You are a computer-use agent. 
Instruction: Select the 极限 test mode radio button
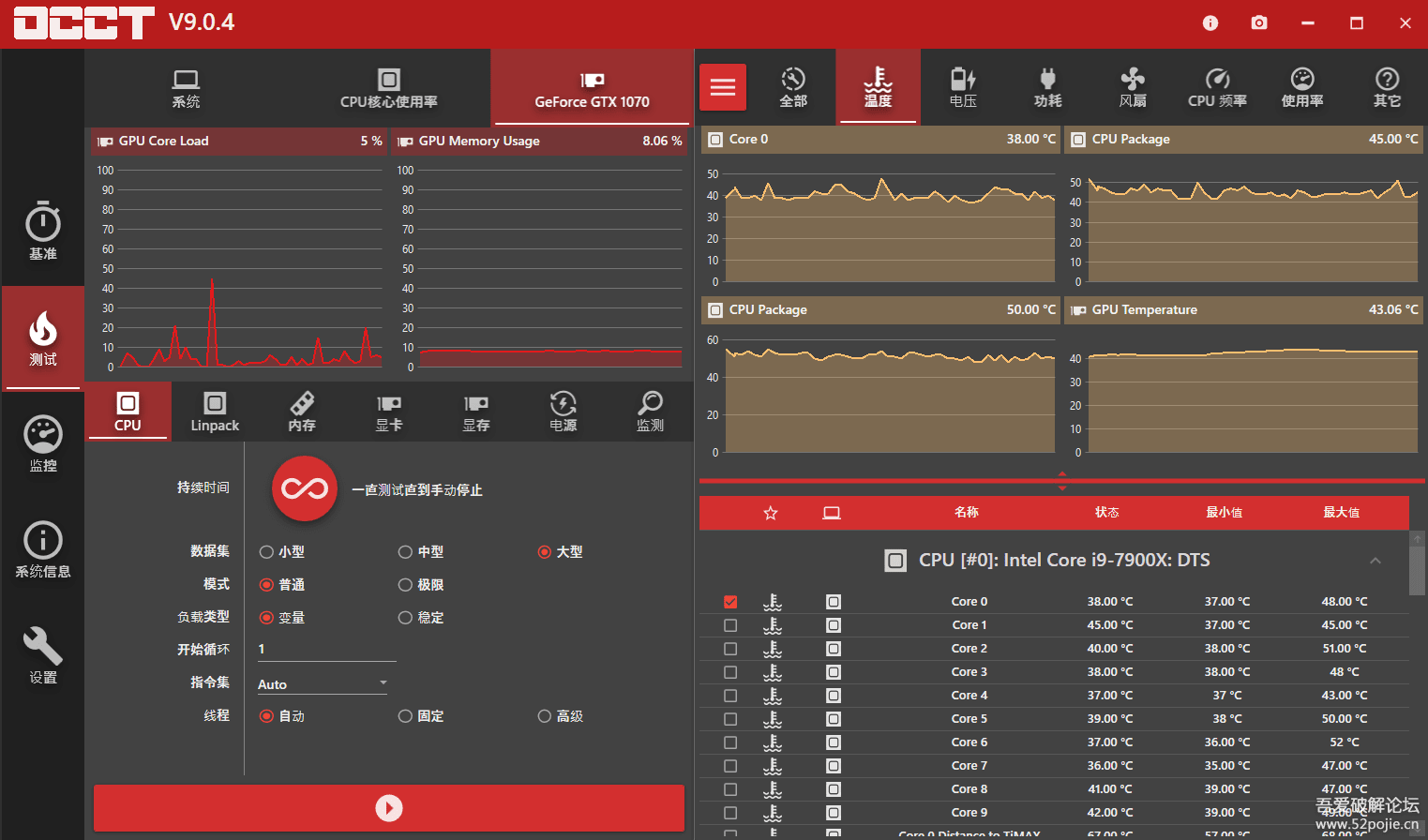click(403, 584)
